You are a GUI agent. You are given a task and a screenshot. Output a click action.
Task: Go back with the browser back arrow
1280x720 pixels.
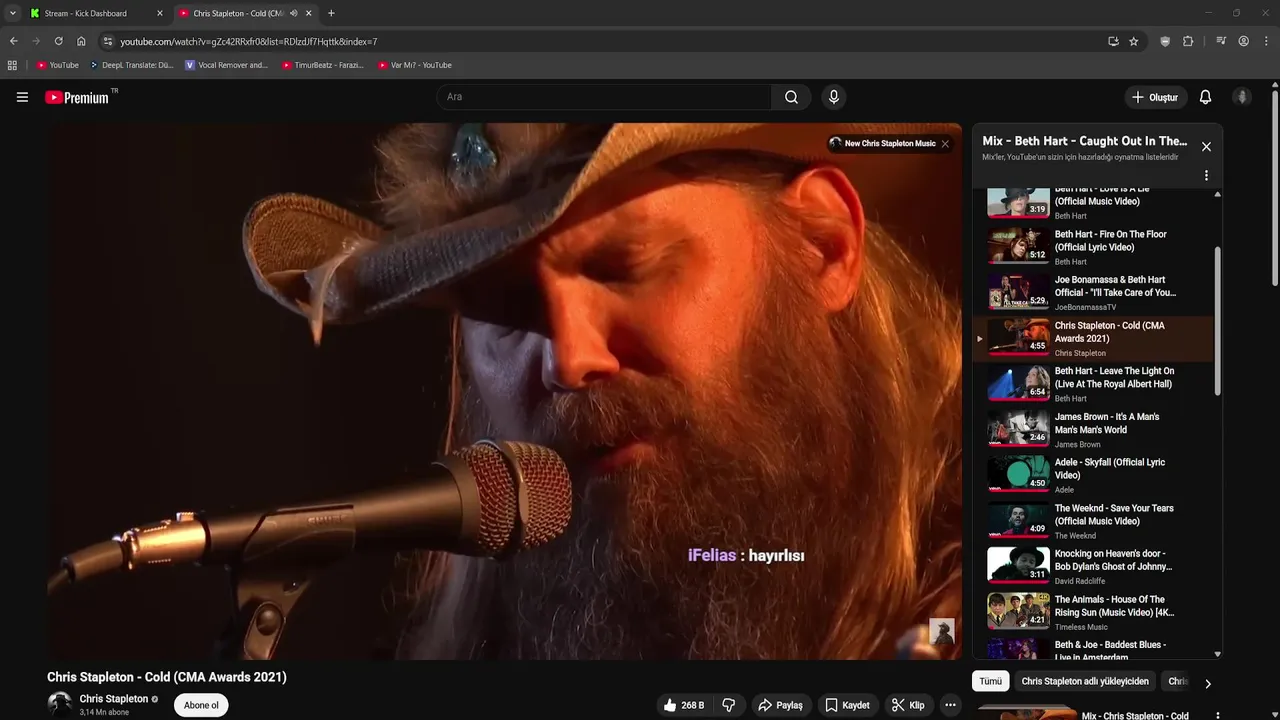coord(13,41)
